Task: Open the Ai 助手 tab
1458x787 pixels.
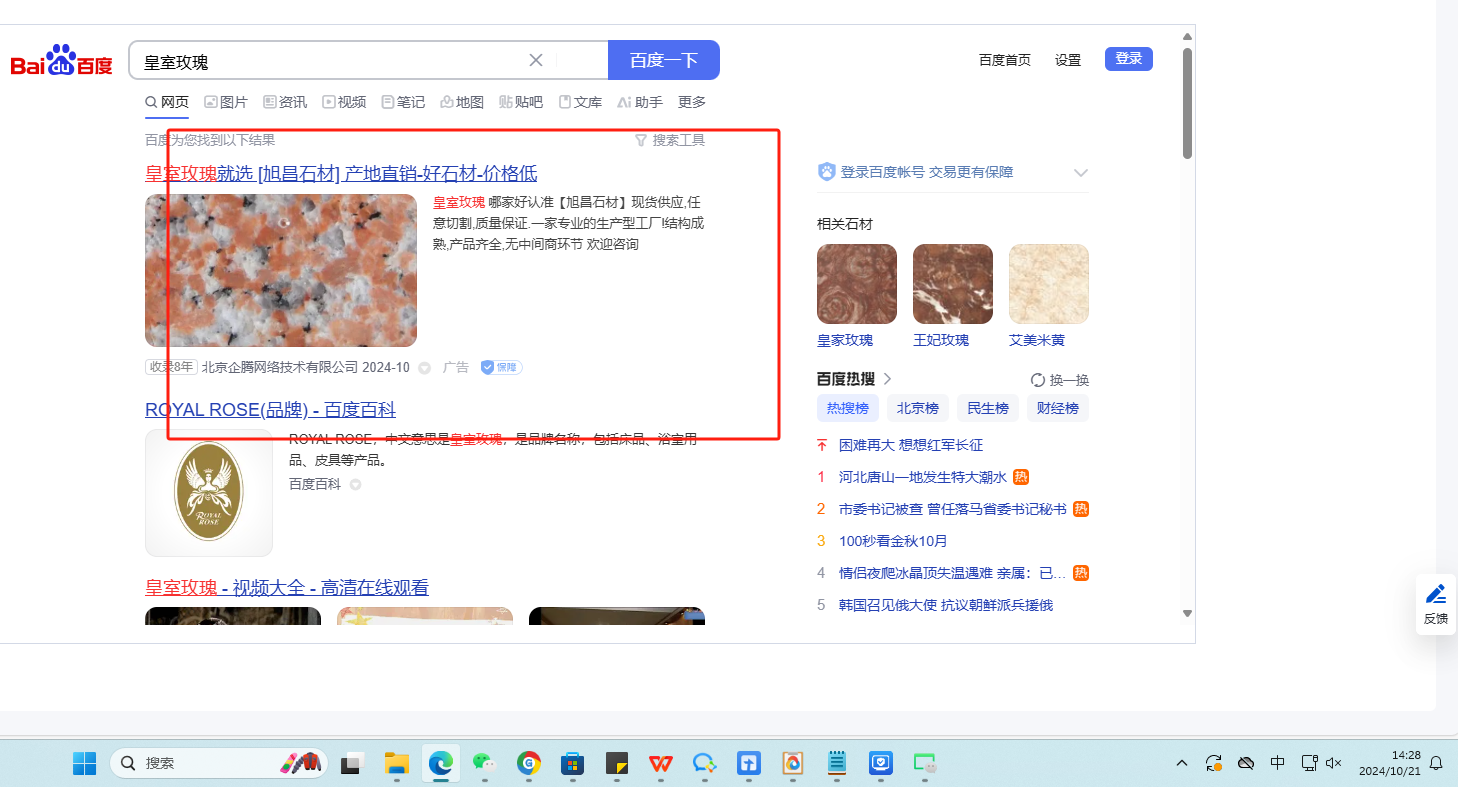Action: tap(640, 102)
